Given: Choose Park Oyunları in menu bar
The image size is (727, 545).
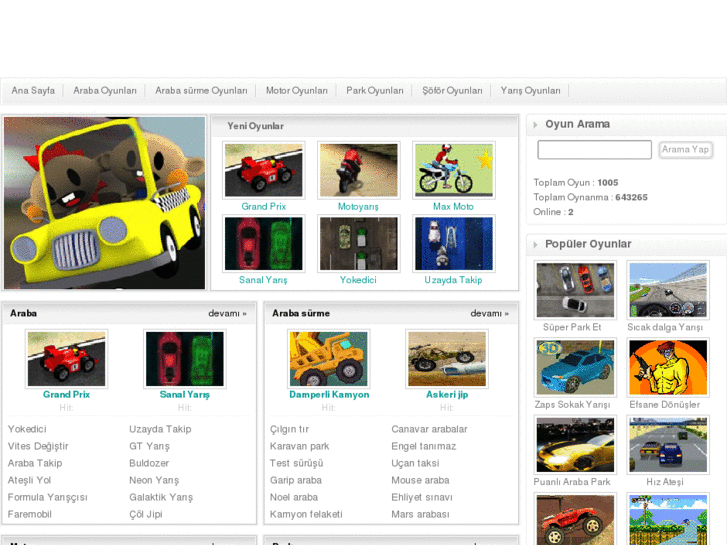Looking at the screenshot, I should (375, 90).
